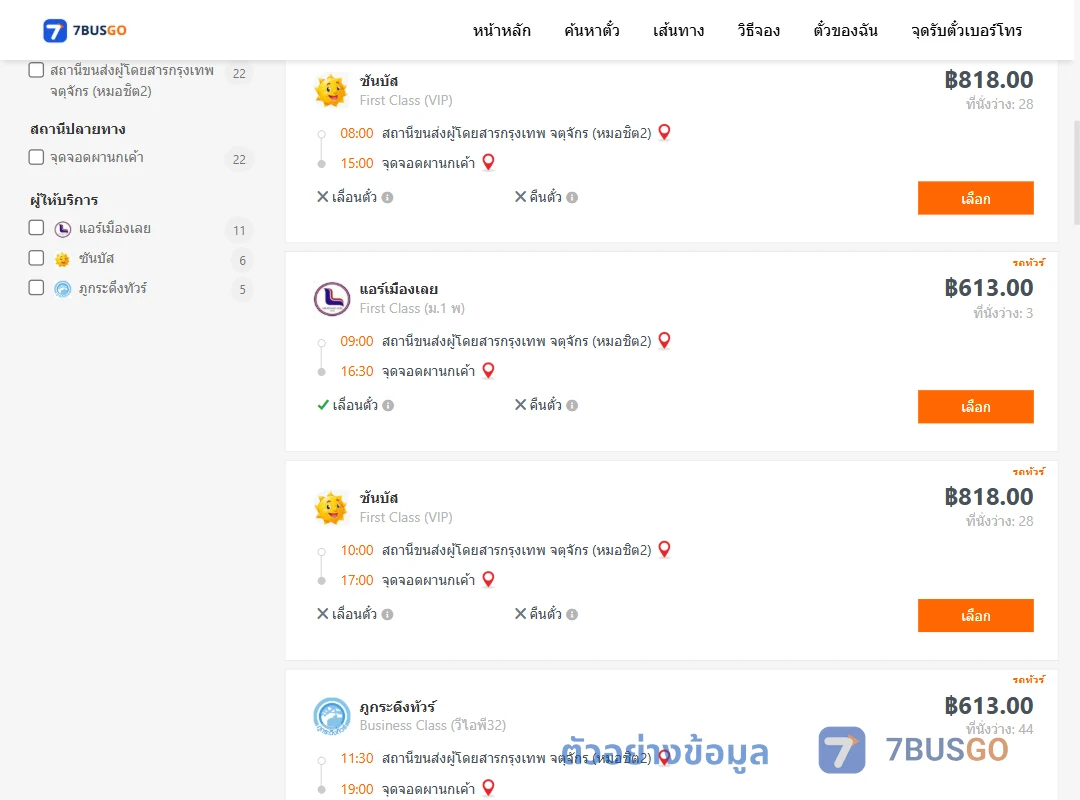Click the map pin for the 17:00 arrival stop
This screenshot has height=800, width=1080.
click(x=488, y=580)
